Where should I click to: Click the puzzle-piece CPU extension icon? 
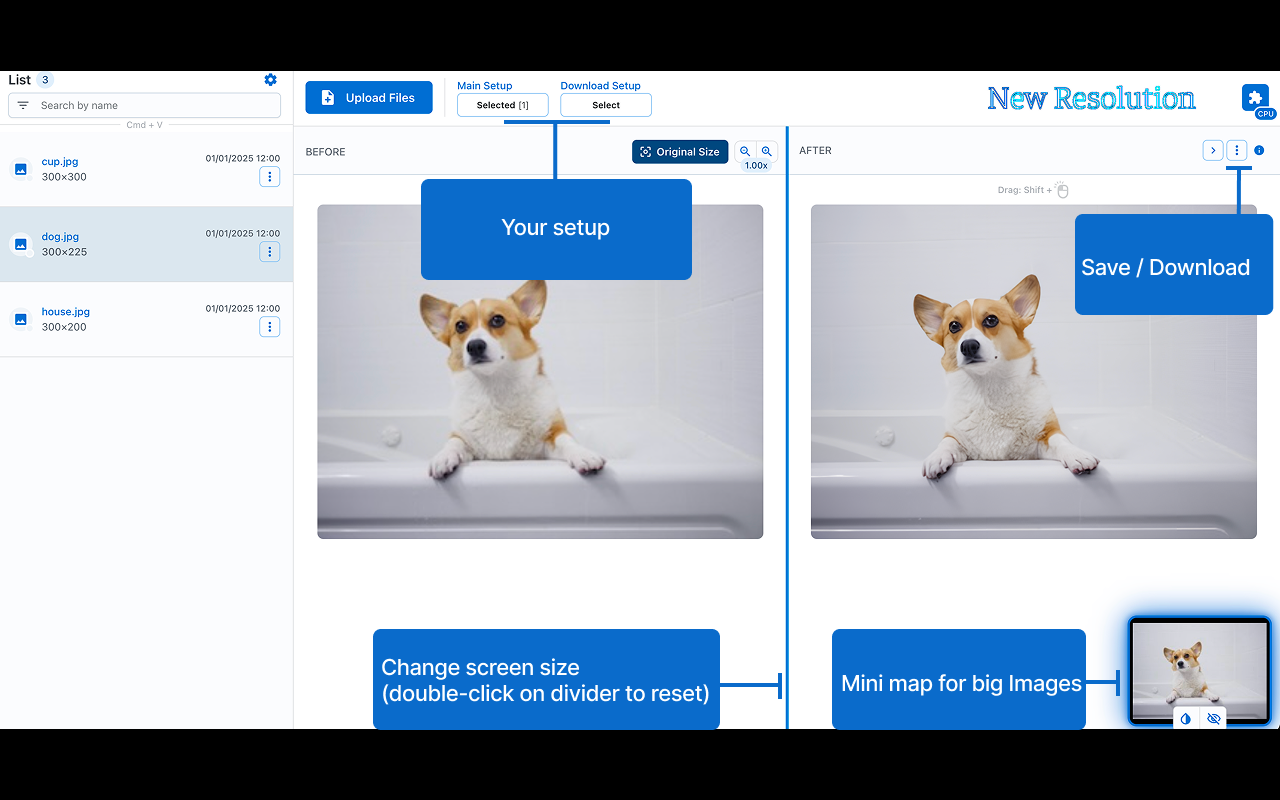[1256, 98]
